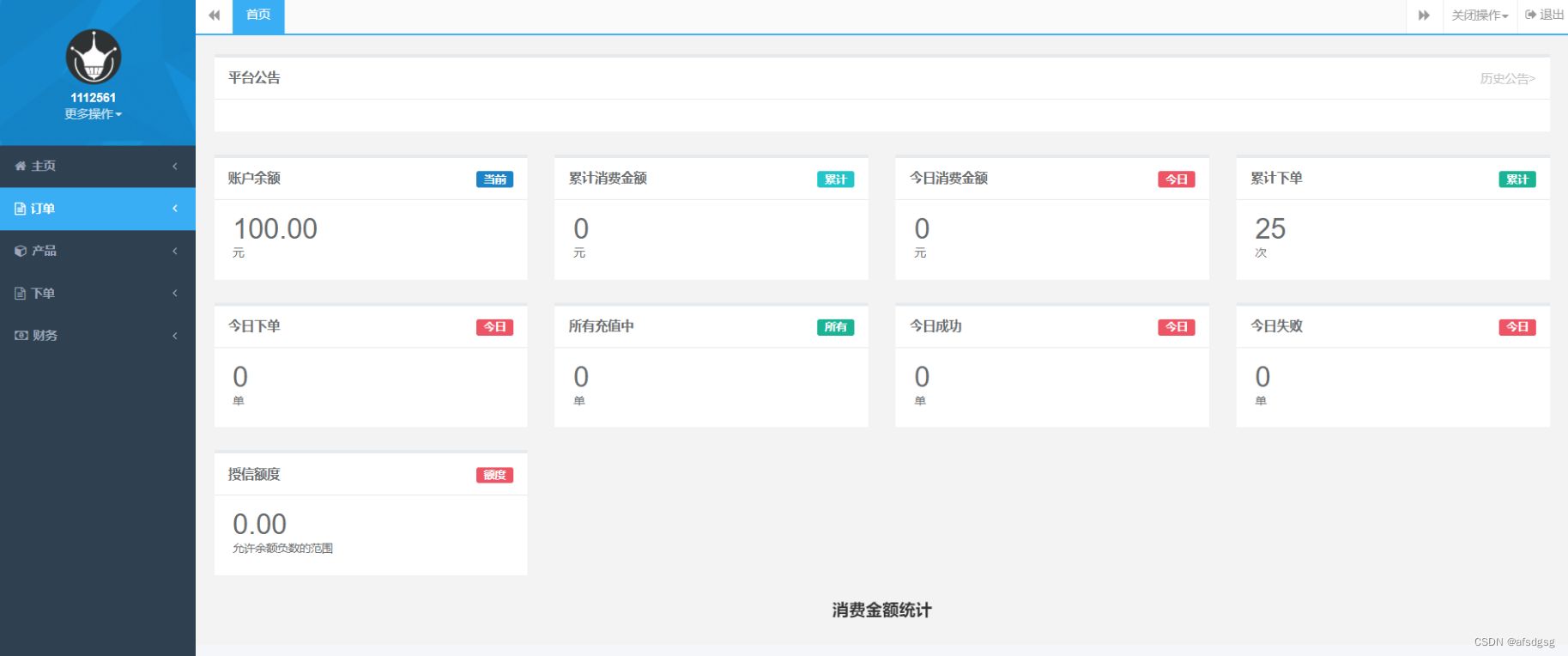Click the 所有充值中 card title
Viewport: 1568px width, 656px height.
point(601,325)
